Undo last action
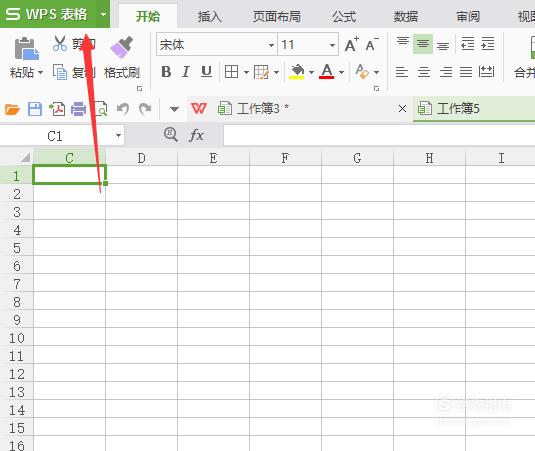The image size is (535, 451). pyautogui.click(x=123, y=109)
